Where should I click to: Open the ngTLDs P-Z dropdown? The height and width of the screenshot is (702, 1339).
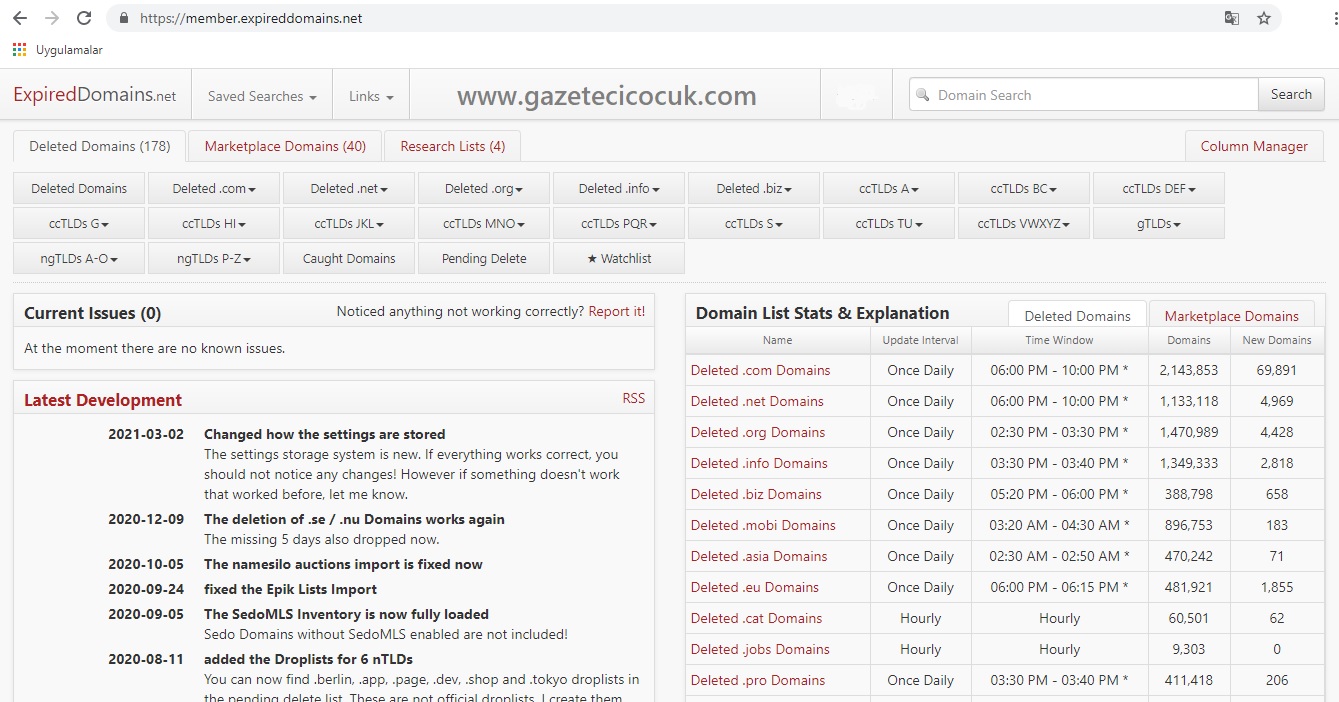coord(214,258)
